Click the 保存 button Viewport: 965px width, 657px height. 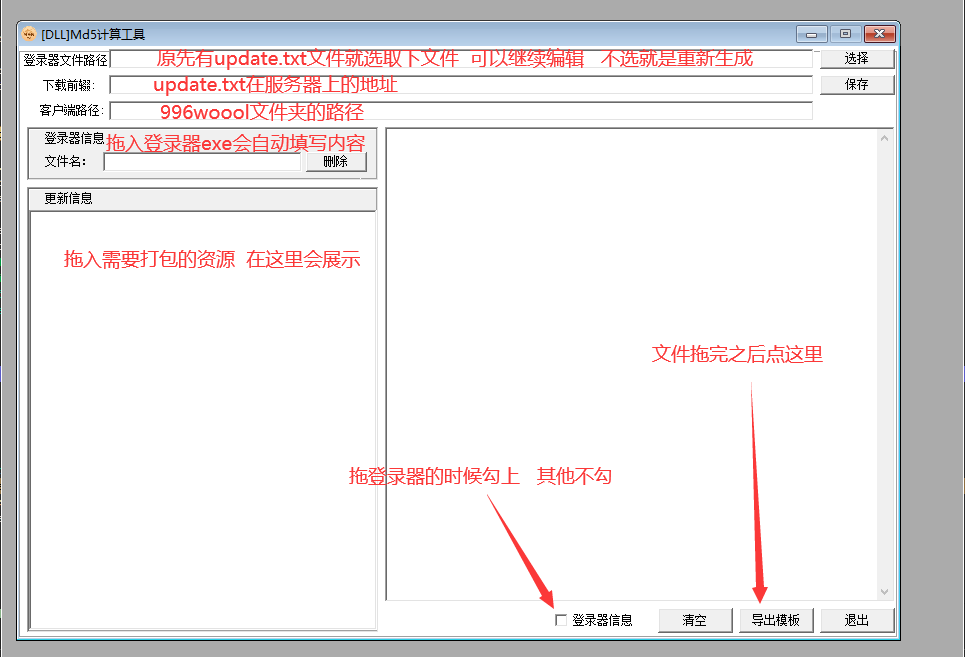pyautogui.click(x=857, y=84)
